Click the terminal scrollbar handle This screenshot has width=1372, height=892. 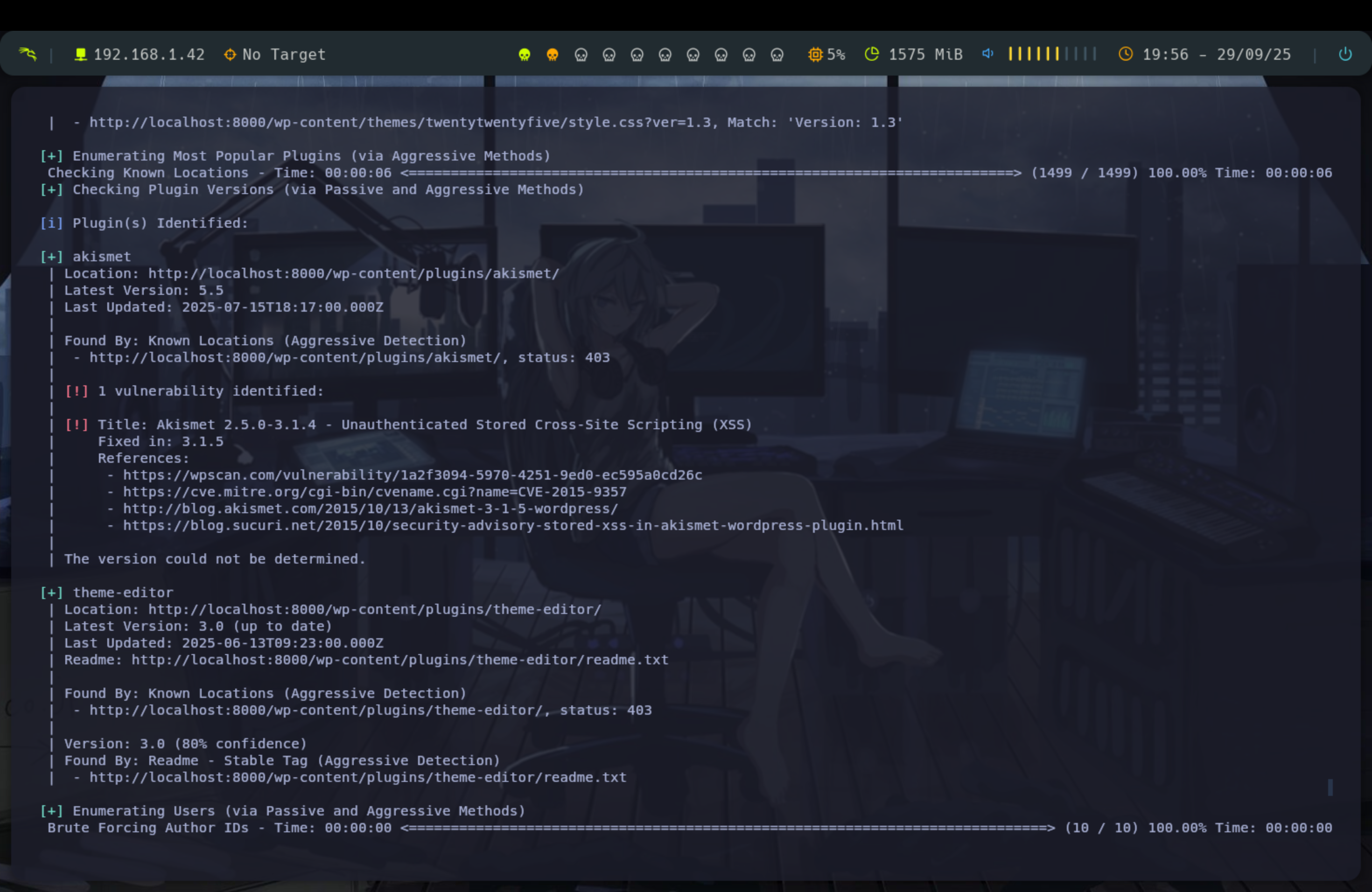(x=1330, y=787)
